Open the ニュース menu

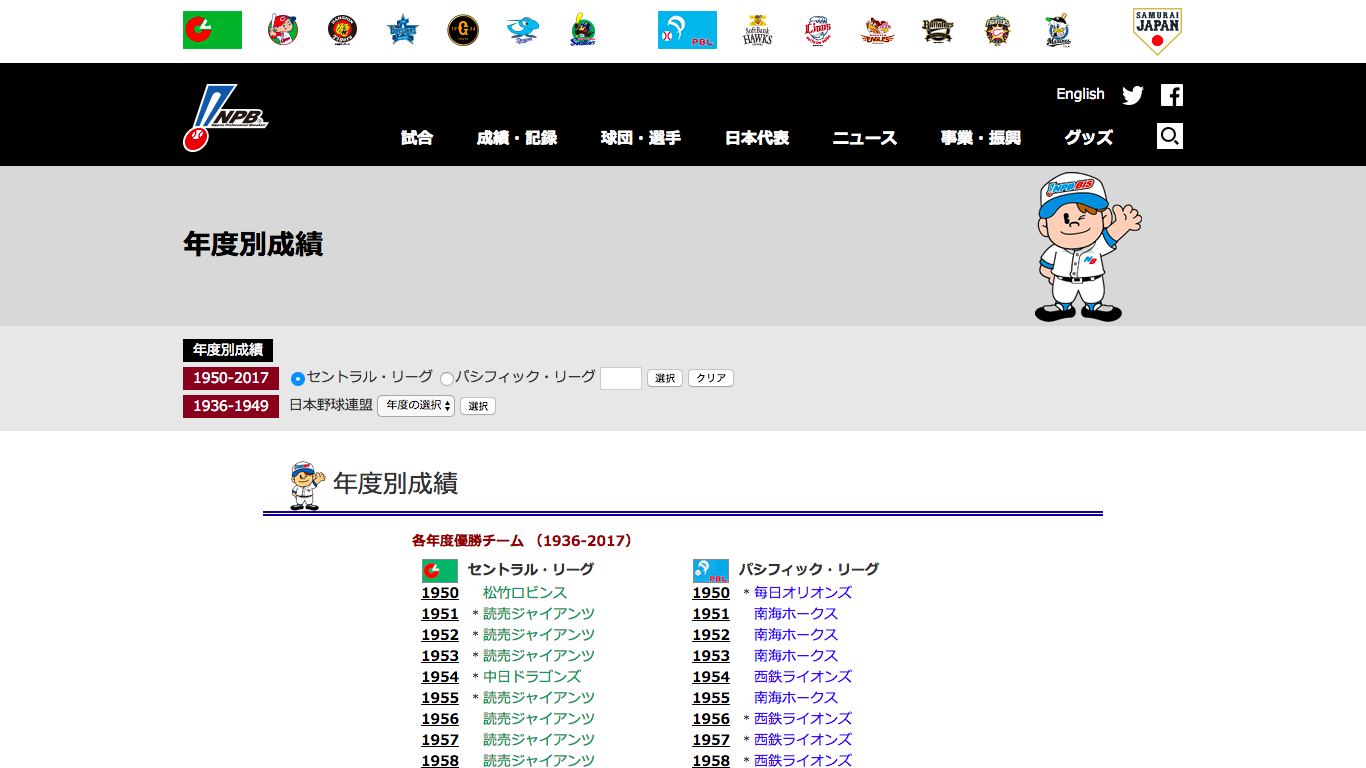(865, 138)
